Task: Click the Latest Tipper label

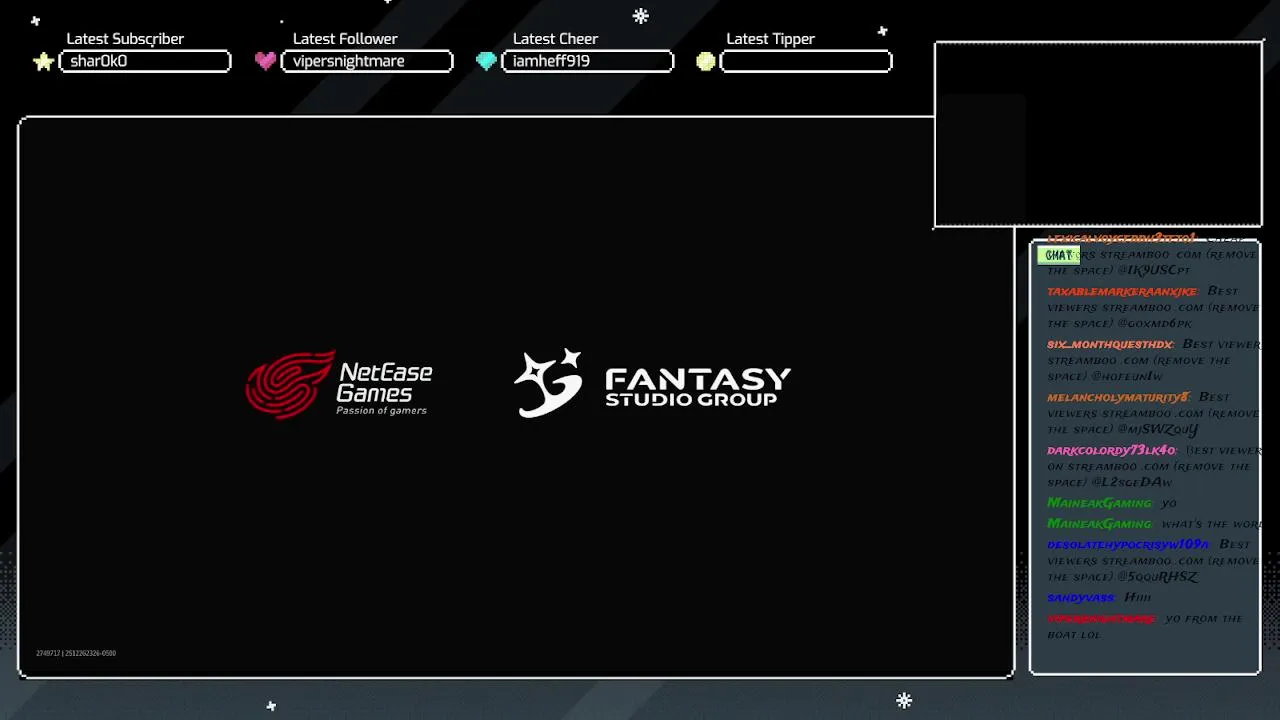Action: [x=770, y=39]
